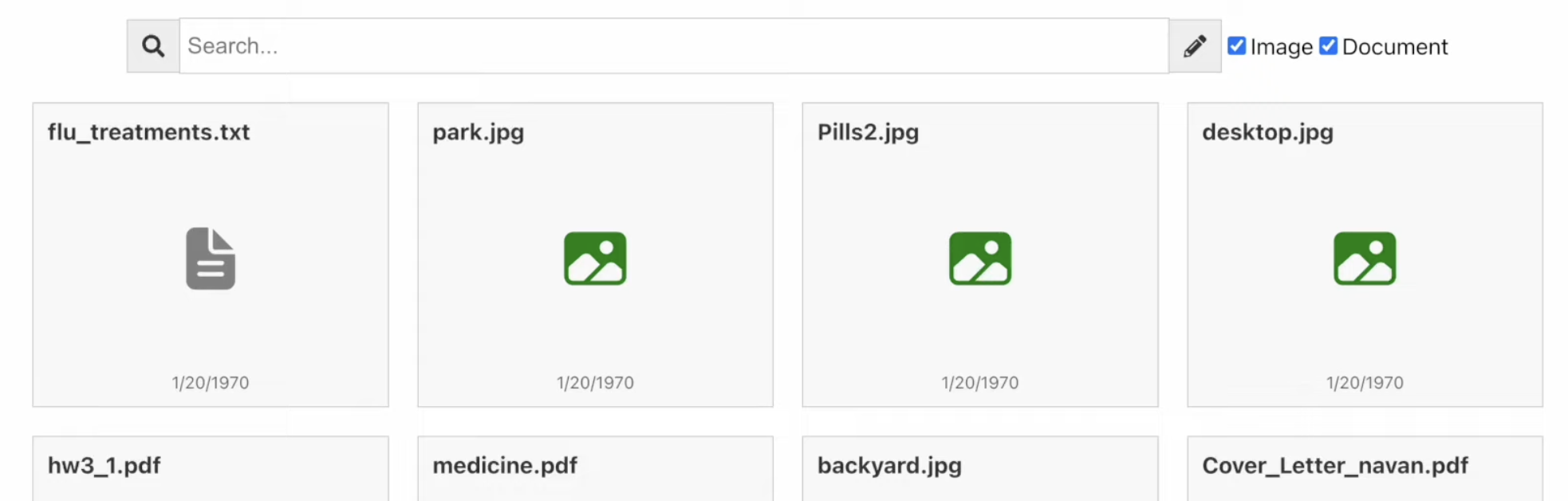1568x501 pixels.
Task: Focus the Search text field
Action: (x=673, y=46)
